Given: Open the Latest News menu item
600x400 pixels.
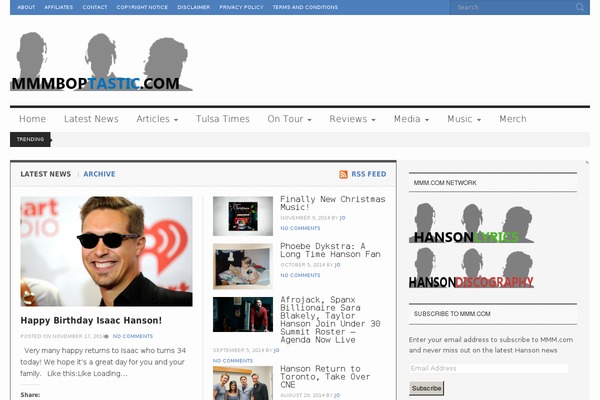Looking at the screenshot, I should point(91,119).
